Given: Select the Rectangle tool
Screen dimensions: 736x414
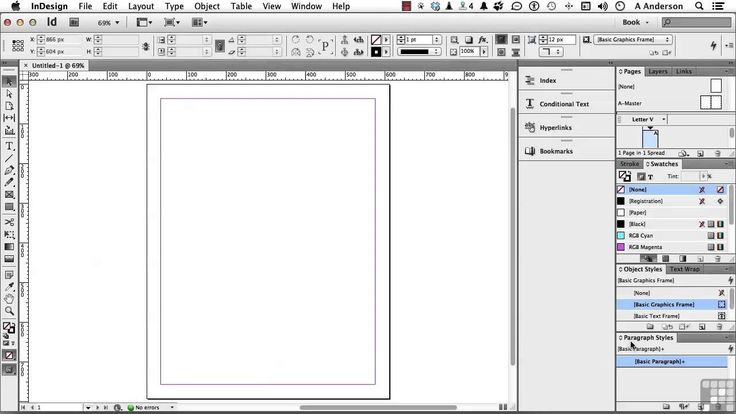Looking at the screenshot, I should (x=9, y=207).
